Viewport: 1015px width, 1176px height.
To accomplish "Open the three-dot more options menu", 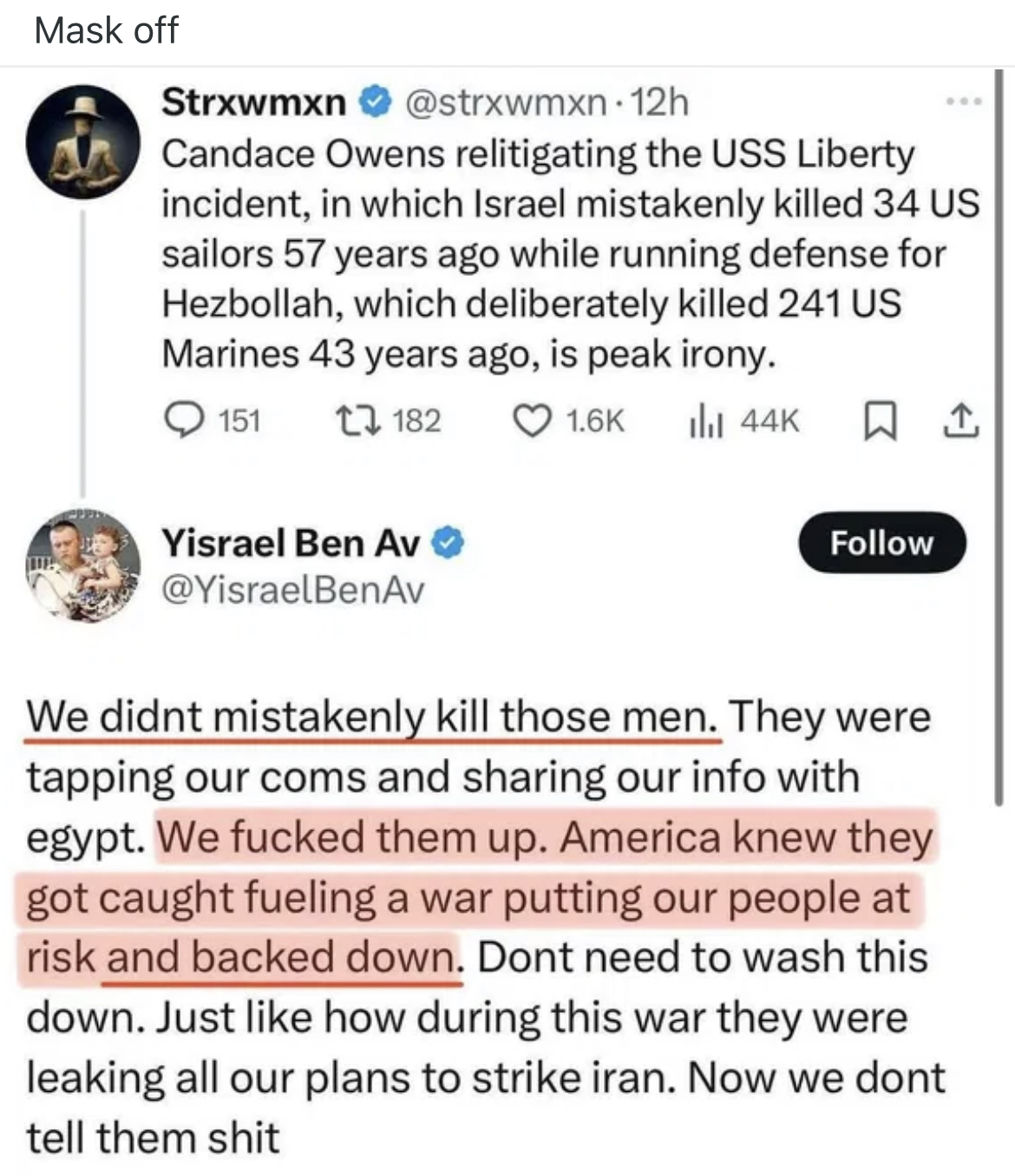I will (x=964, y=103).
